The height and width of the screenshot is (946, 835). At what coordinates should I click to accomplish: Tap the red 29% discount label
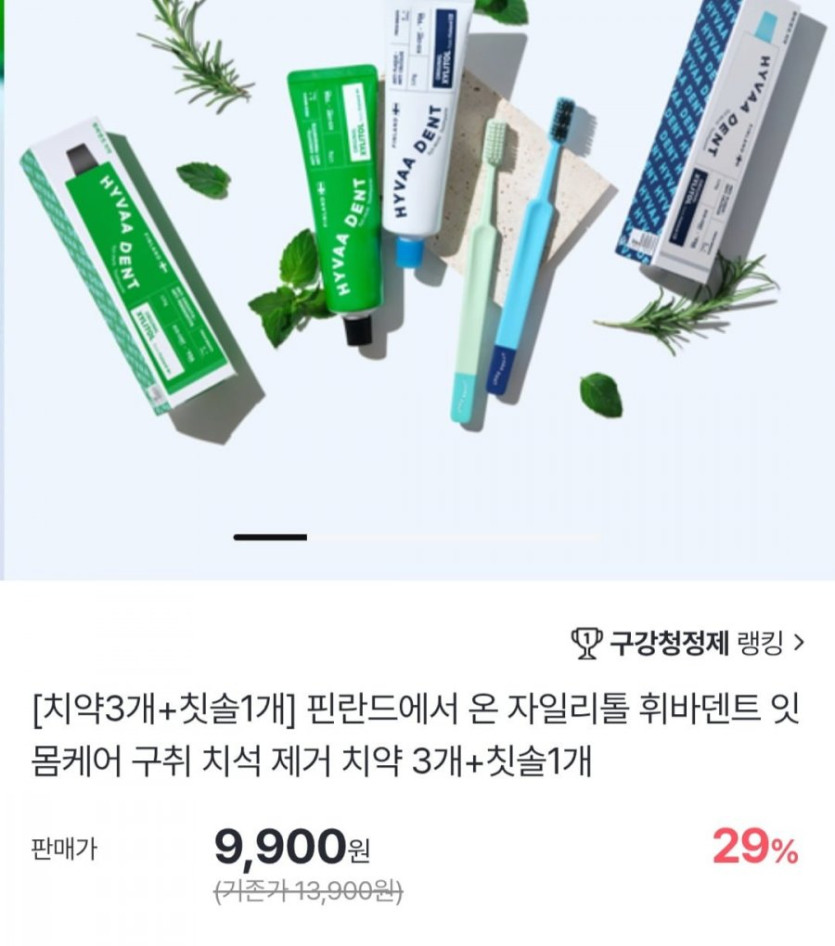click(x=755, y=848)
